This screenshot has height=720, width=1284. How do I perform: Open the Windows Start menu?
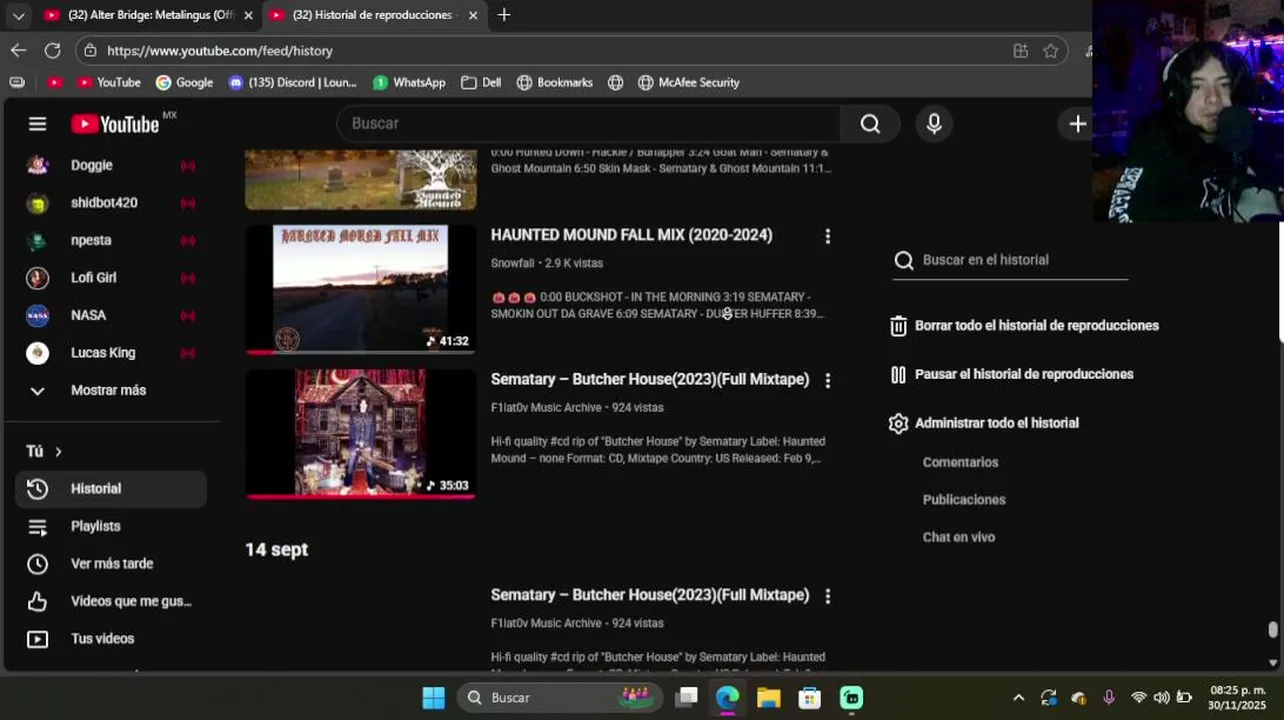pyautogui.click(x=433, y=697)
